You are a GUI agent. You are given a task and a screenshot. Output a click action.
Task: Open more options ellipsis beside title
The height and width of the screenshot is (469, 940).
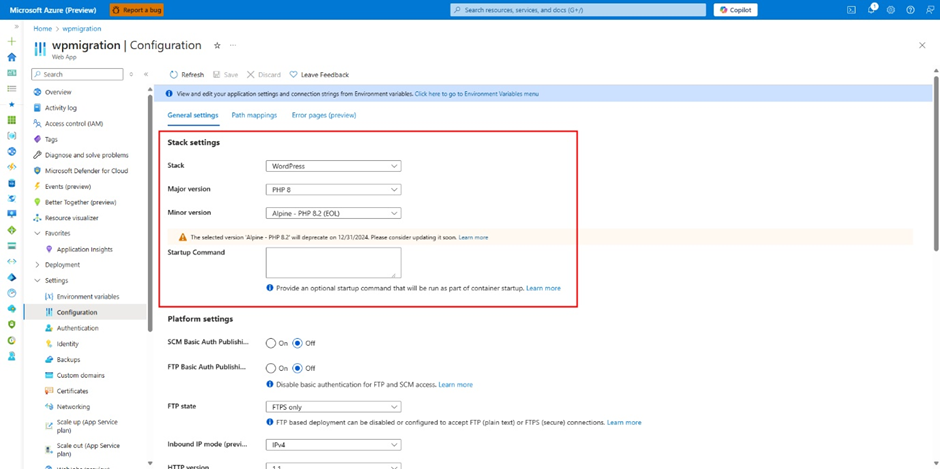coord(233,46)
